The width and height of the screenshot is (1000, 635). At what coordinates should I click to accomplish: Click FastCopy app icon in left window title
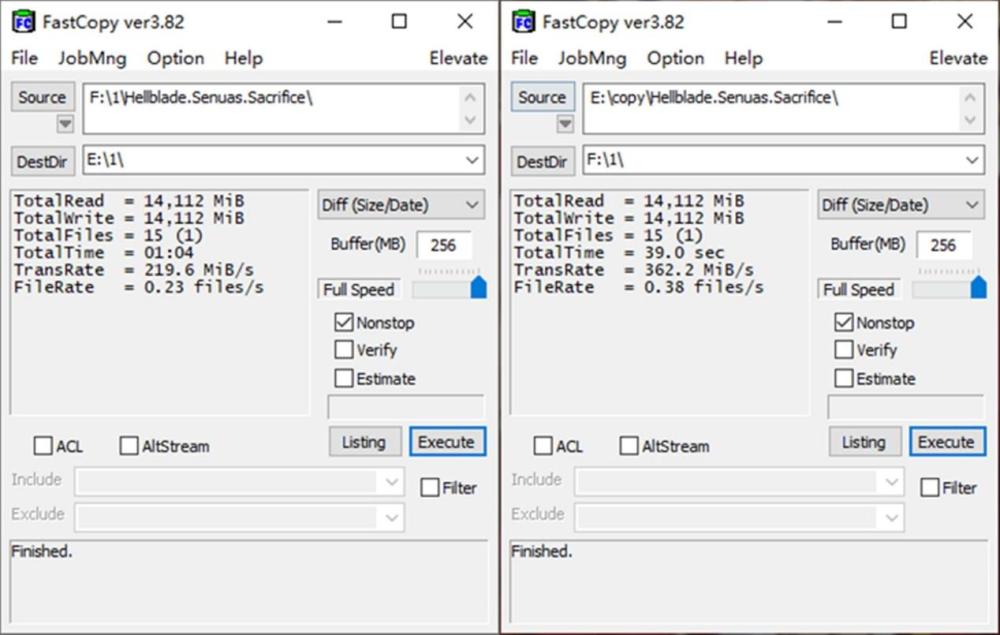(24, 22)
